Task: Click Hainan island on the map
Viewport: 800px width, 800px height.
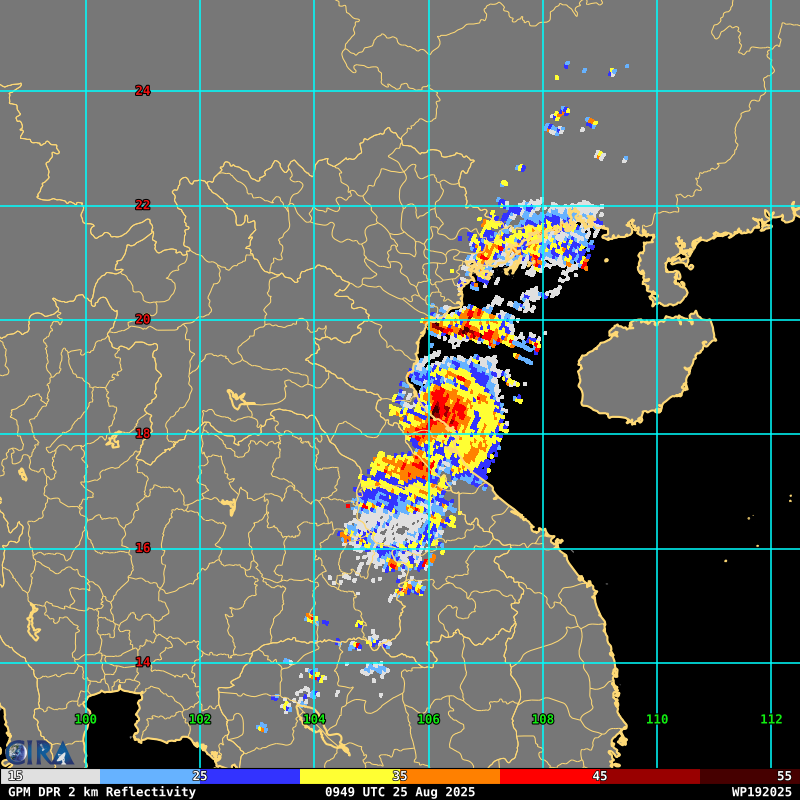Action: coord(647,368)
